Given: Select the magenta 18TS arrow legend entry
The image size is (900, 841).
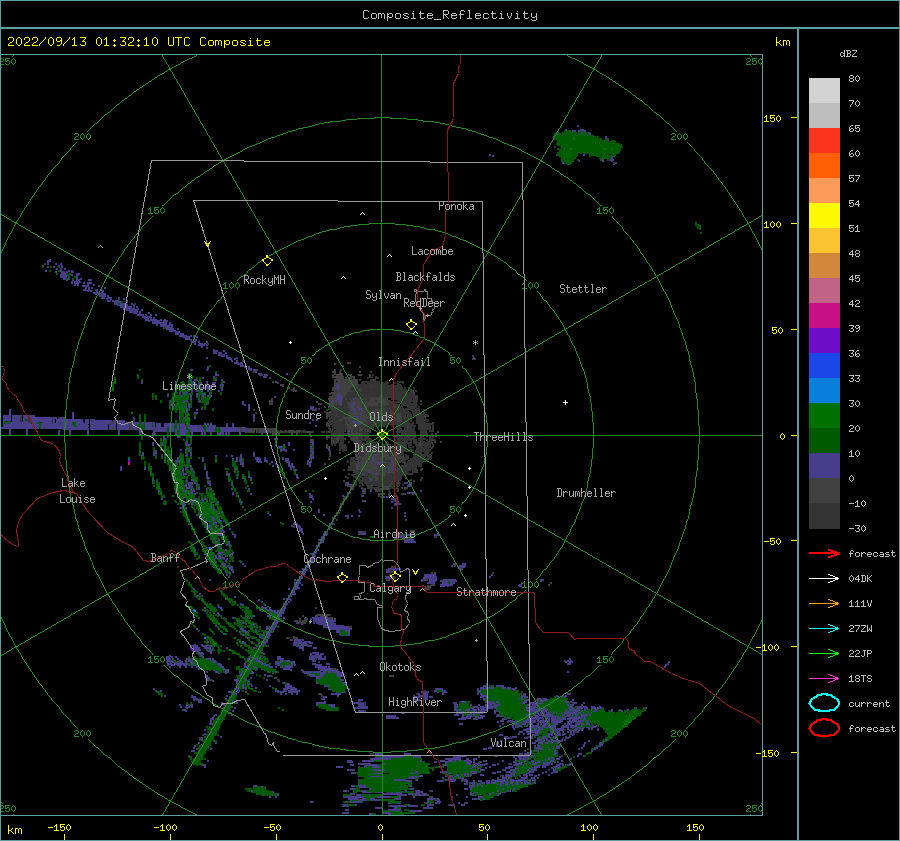Looking at the screenshot, I should tap(824, 679).
